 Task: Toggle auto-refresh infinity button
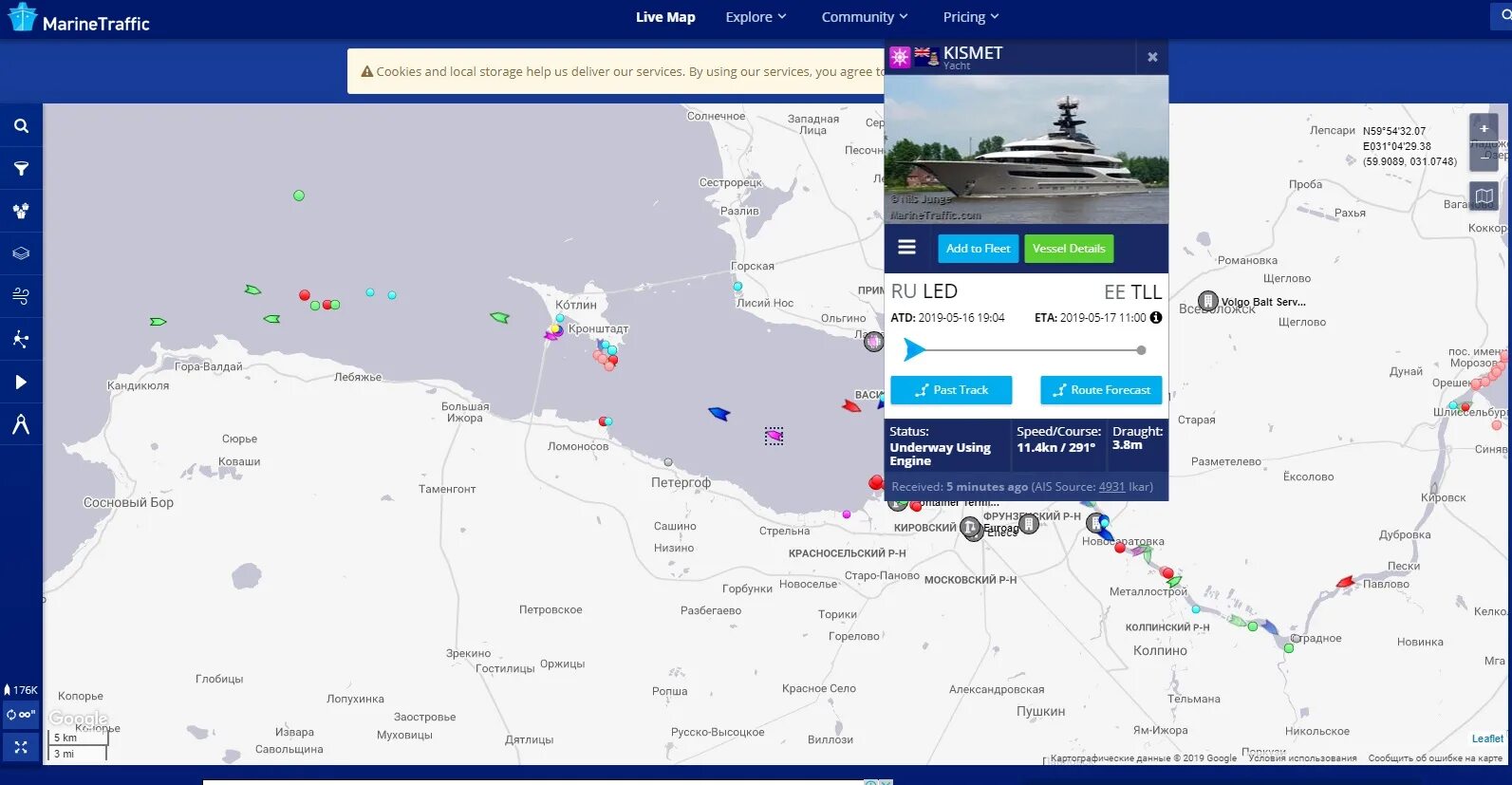pyautogui.click(x=21, y=715)
